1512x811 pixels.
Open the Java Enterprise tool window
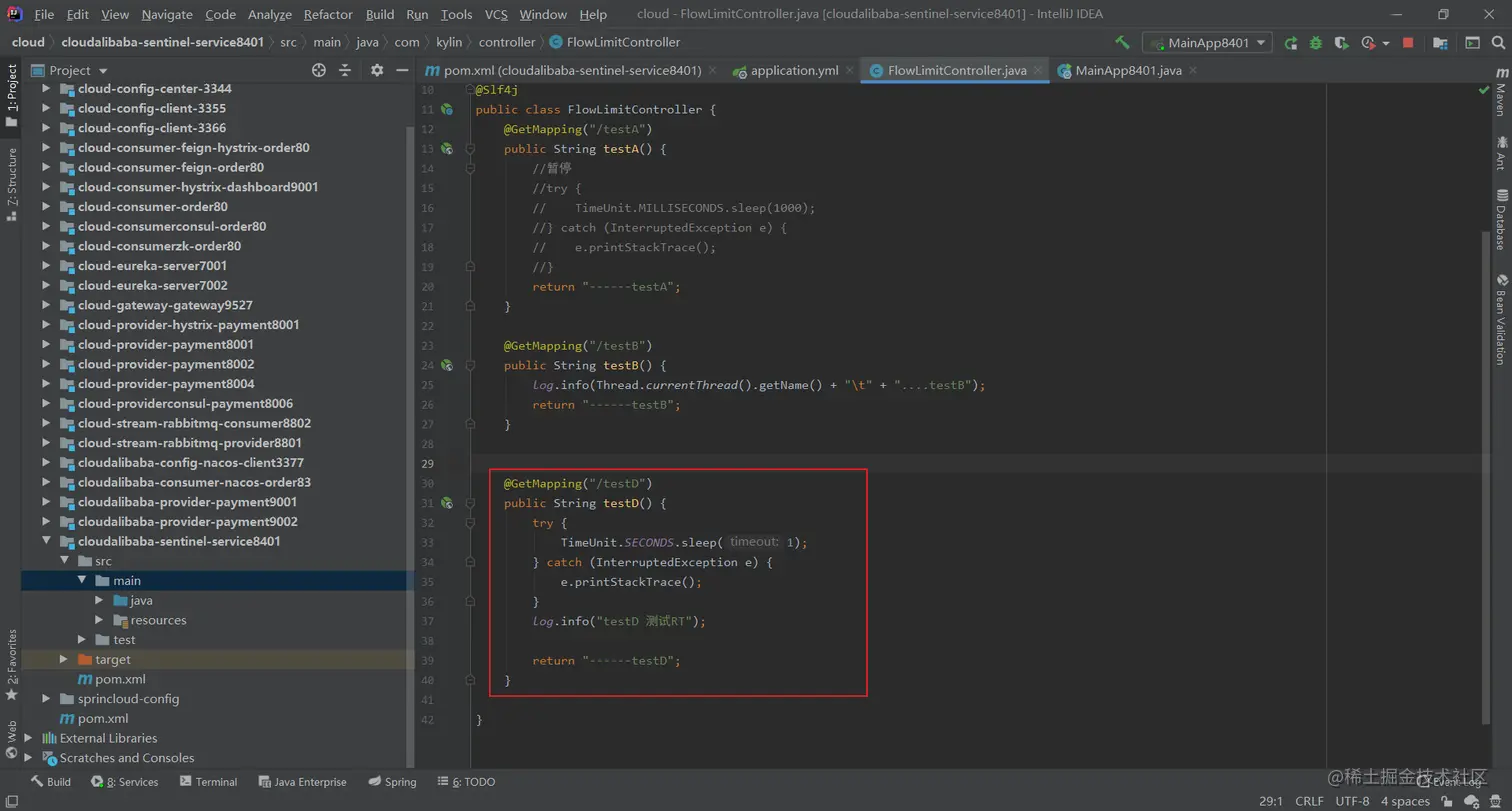302,782
